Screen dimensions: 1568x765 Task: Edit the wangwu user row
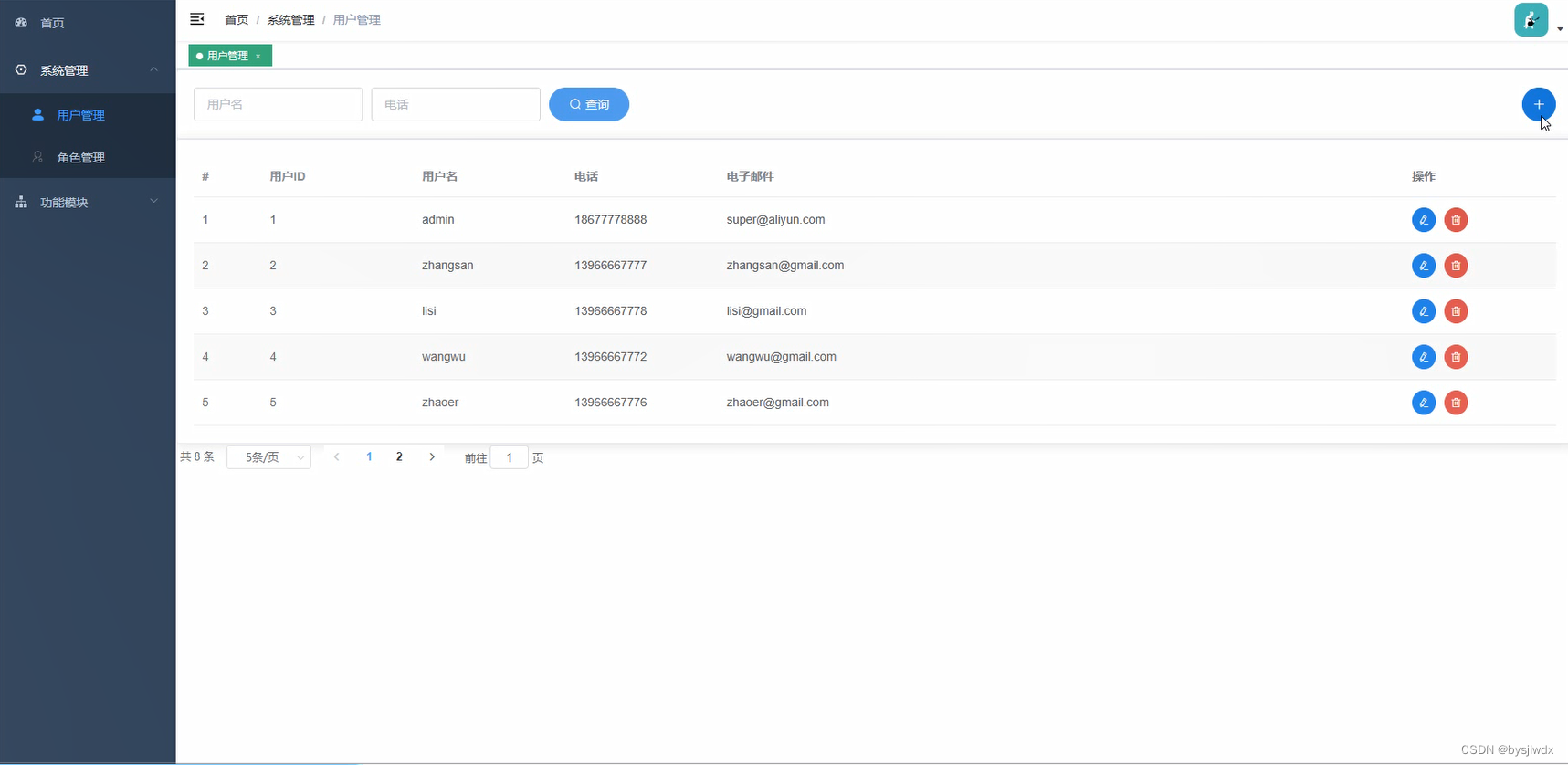coord(1424,357)
